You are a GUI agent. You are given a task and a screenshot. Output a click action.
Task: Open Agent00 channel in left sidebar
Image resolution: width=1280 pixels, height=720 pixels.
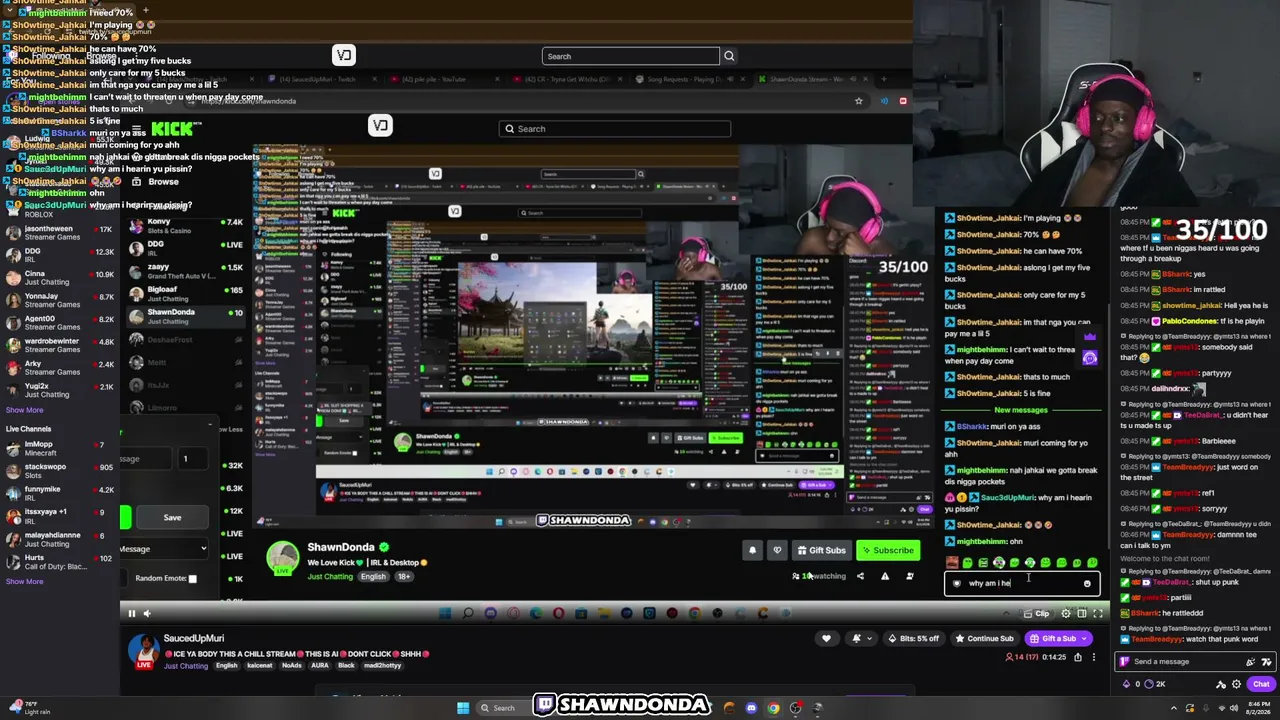pos(60,323)
